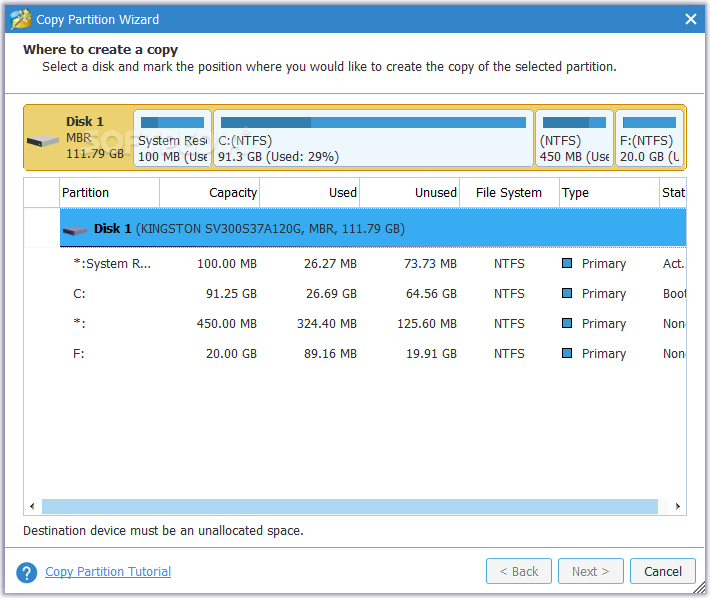The image size is (710, 598).
Task: Select System Reserved 100 MB partition block
Action: pos(173,138)
